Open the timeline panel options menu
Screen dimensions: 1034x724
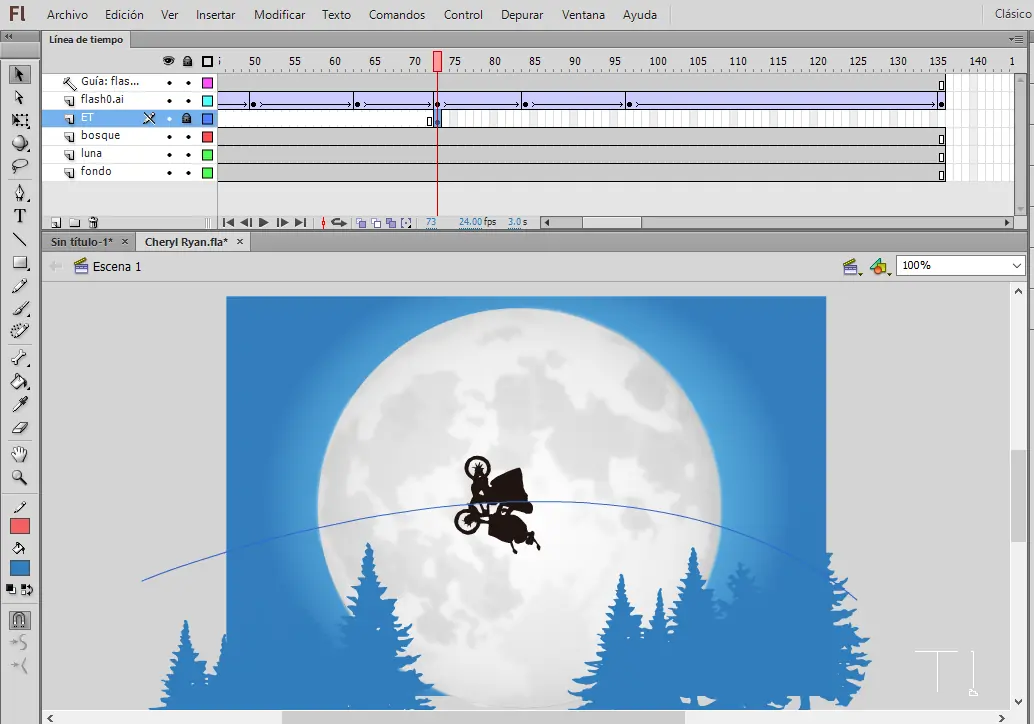click(1016, 40)
